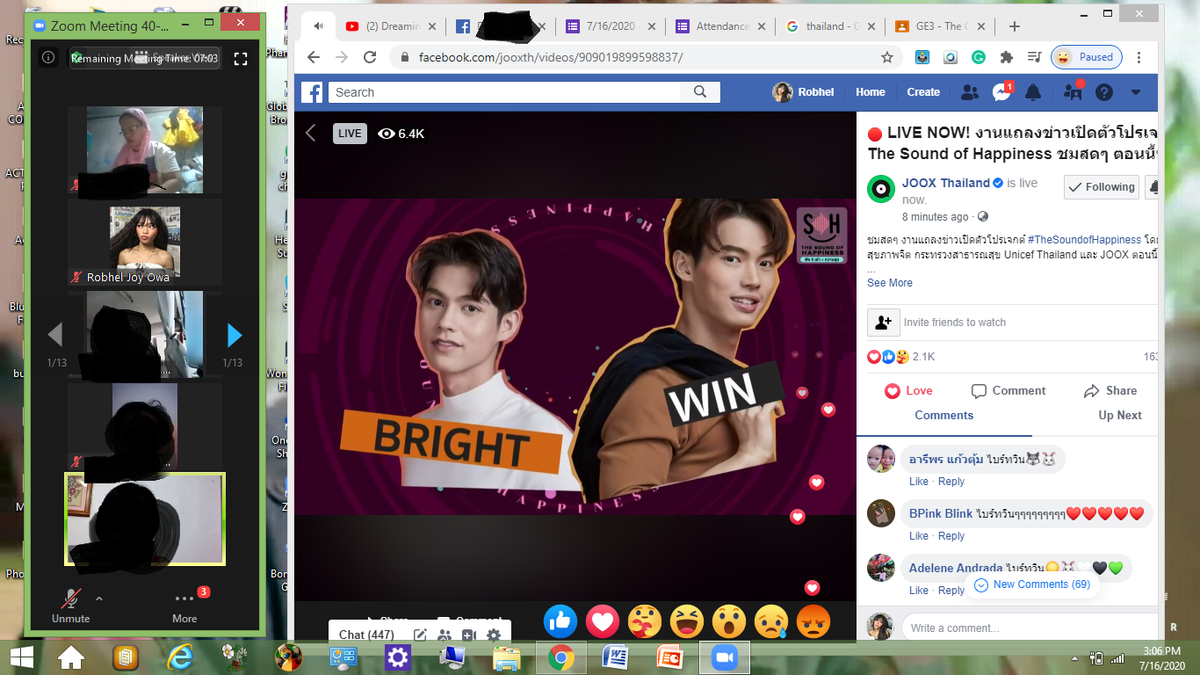Reply to BPink Blink's comment
The width and height of the screenshot is (1200, 675).
click(x=951, y=536)
